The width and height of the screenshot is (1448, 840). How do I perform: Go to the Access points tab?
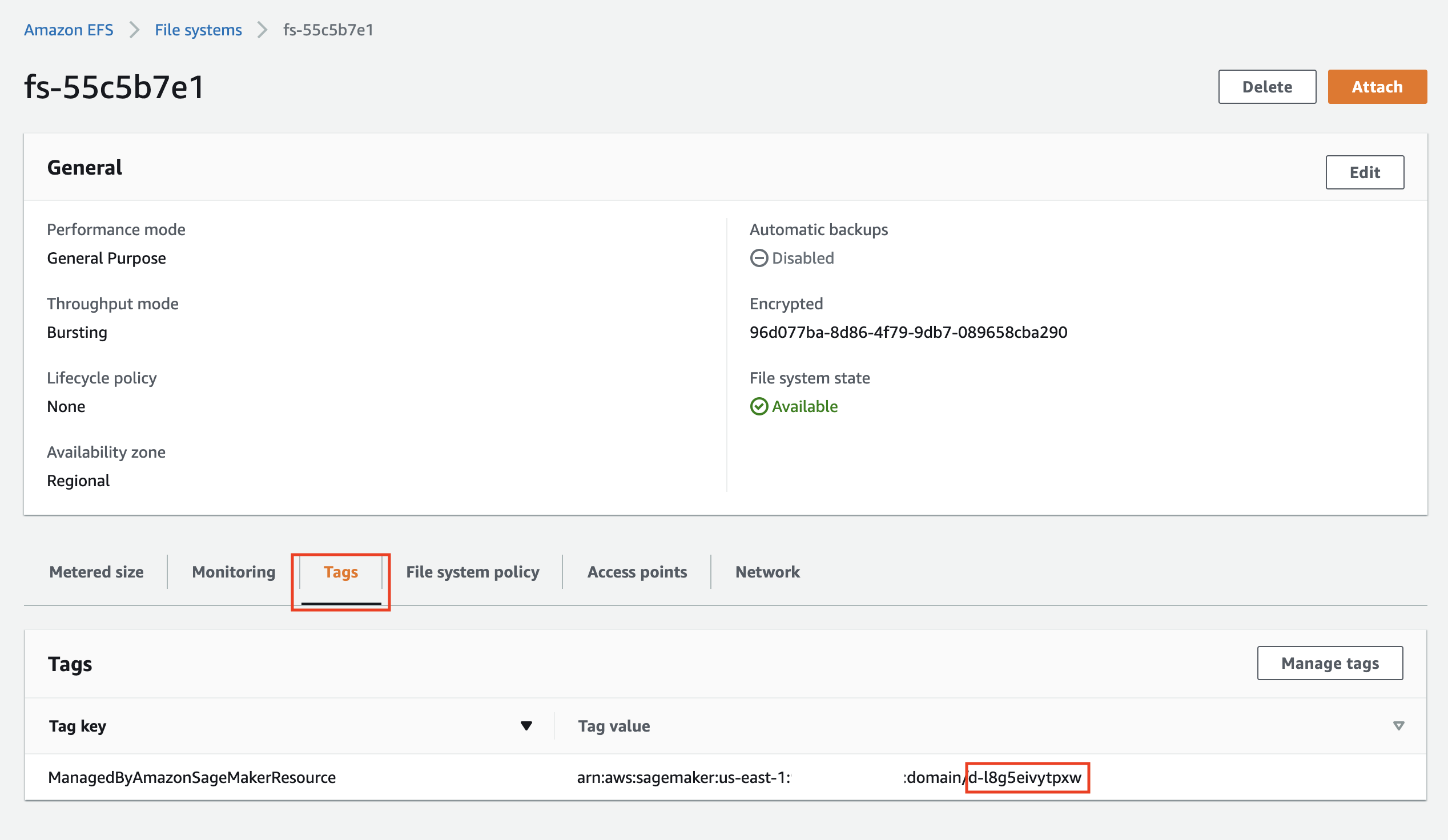(x=637, y=572)
